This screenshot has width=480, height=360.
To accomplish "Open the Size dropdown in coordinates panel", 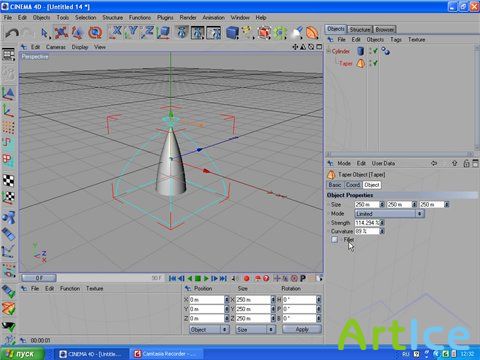I will (255, 329).
